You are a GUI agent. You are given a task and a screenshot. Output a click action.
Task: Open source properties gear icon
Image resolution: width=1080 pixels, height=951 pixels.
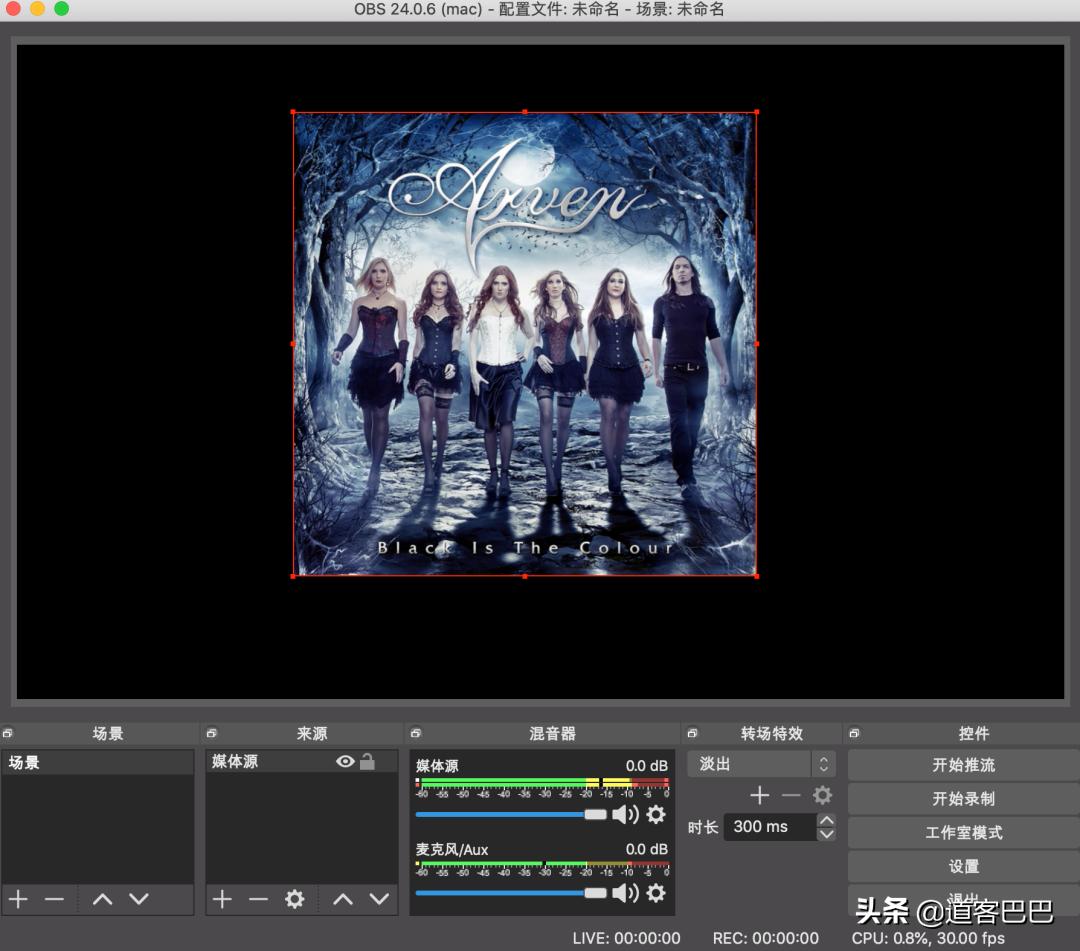click(x=295, y=899)
